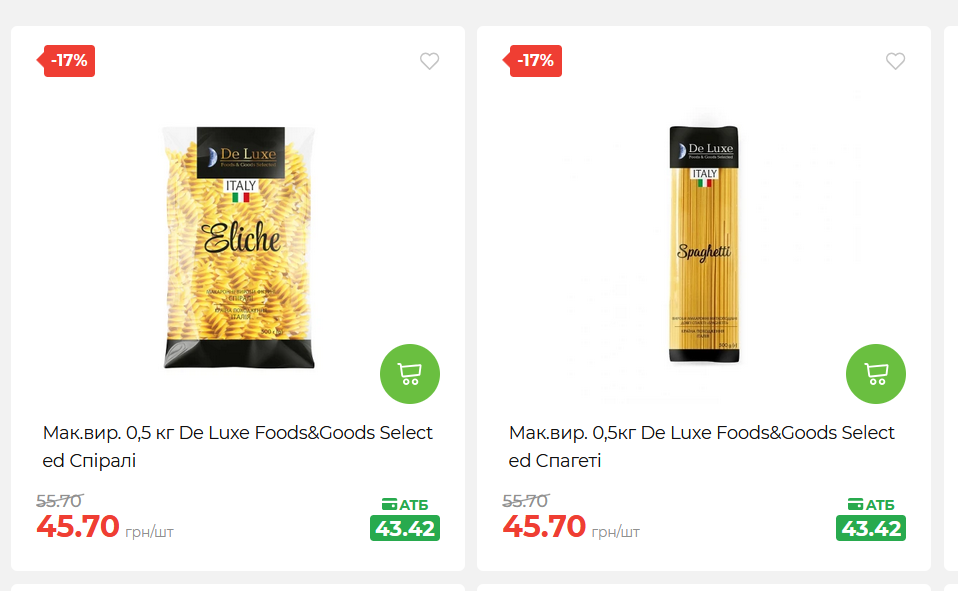Add Спагеті pasta to the cart

[x=876, y=373]
